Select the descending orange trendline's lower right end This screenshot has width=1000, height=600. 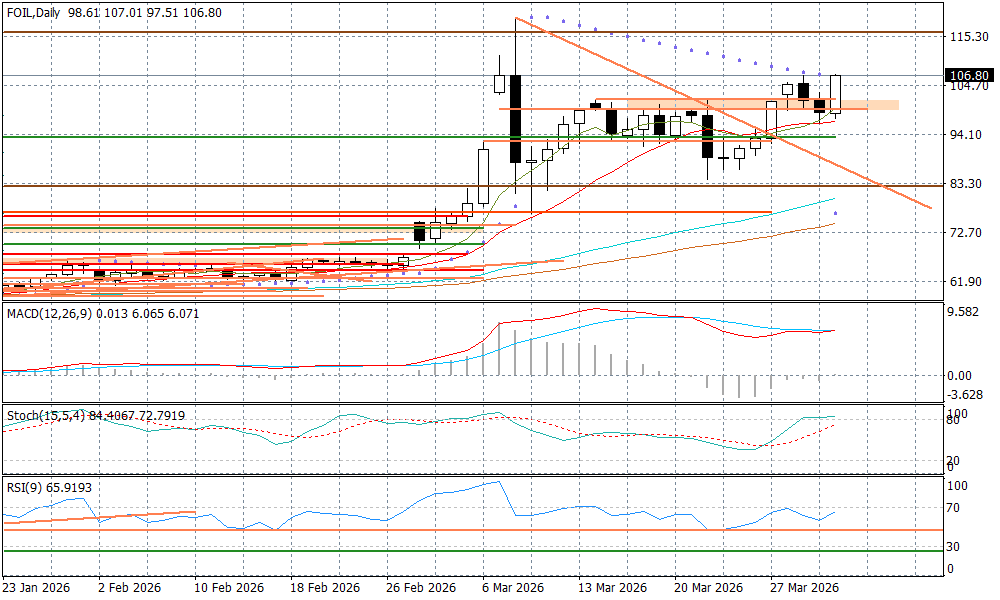pyautogui.click(x=930, y=207)
